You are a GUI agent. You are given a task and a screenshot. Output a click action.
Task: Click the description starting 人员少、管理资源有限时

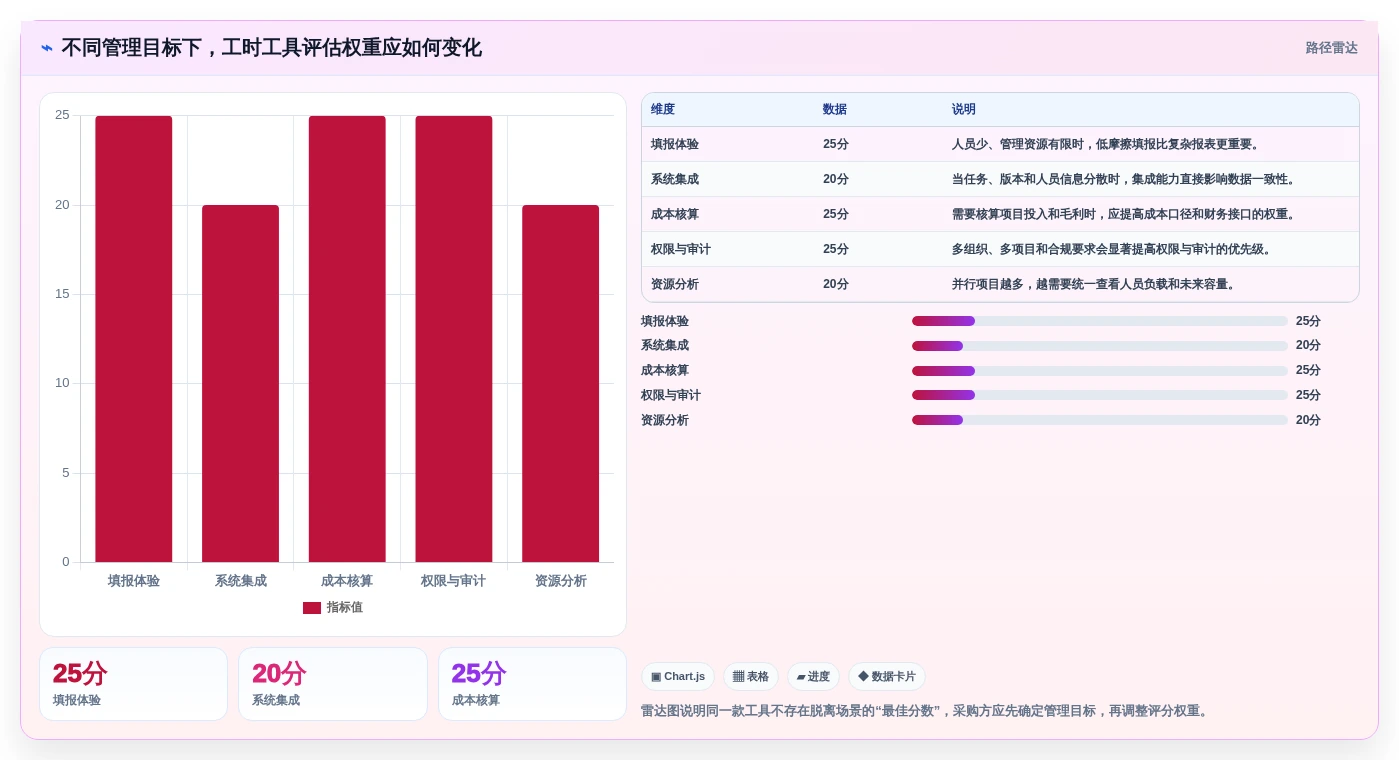1107,144
